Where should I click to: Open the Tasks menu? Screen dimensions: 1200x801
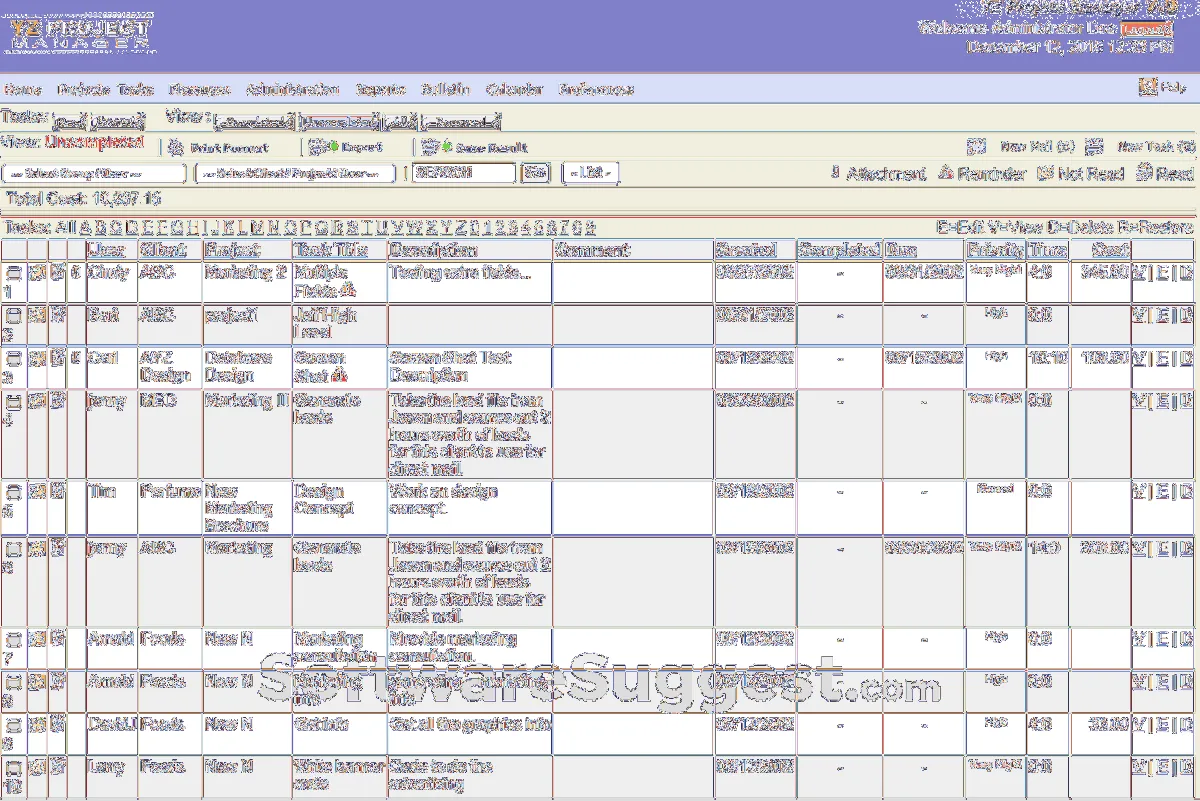point(135,89)
